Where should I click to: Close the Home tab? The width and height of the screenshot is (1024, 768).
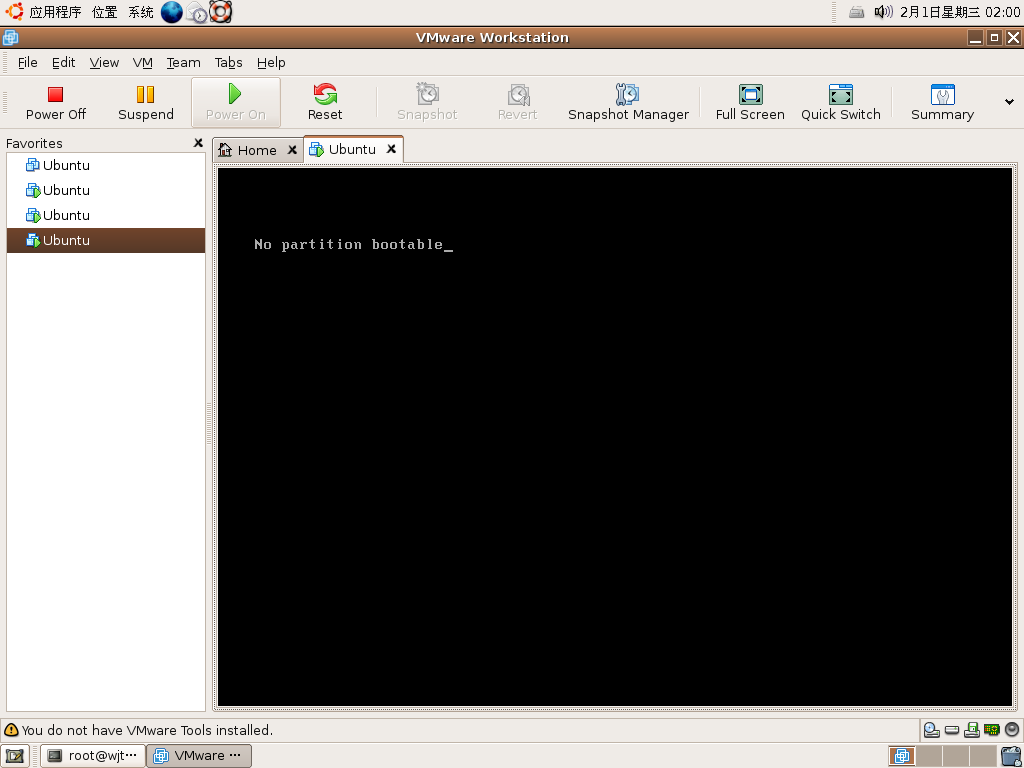[293, 150]
